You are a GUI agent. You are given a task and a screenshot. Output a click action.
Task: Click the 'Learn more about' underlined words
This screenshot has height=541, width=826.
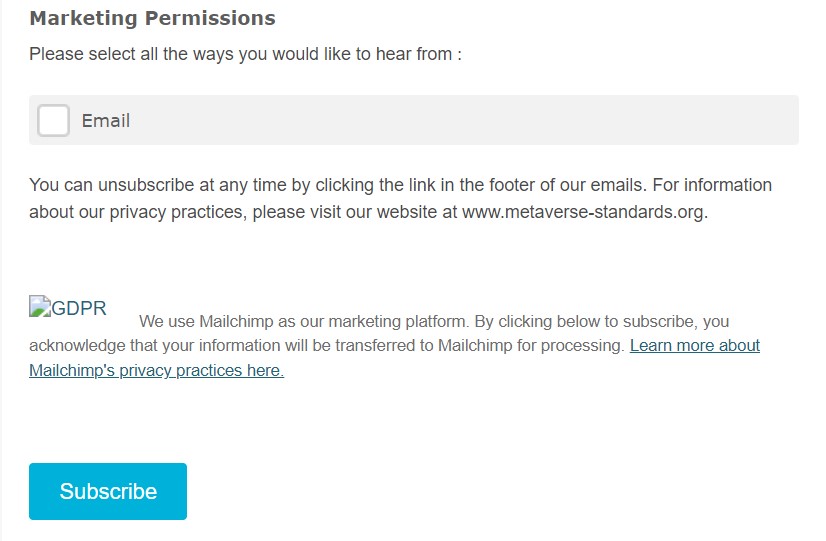coord(694,346)
